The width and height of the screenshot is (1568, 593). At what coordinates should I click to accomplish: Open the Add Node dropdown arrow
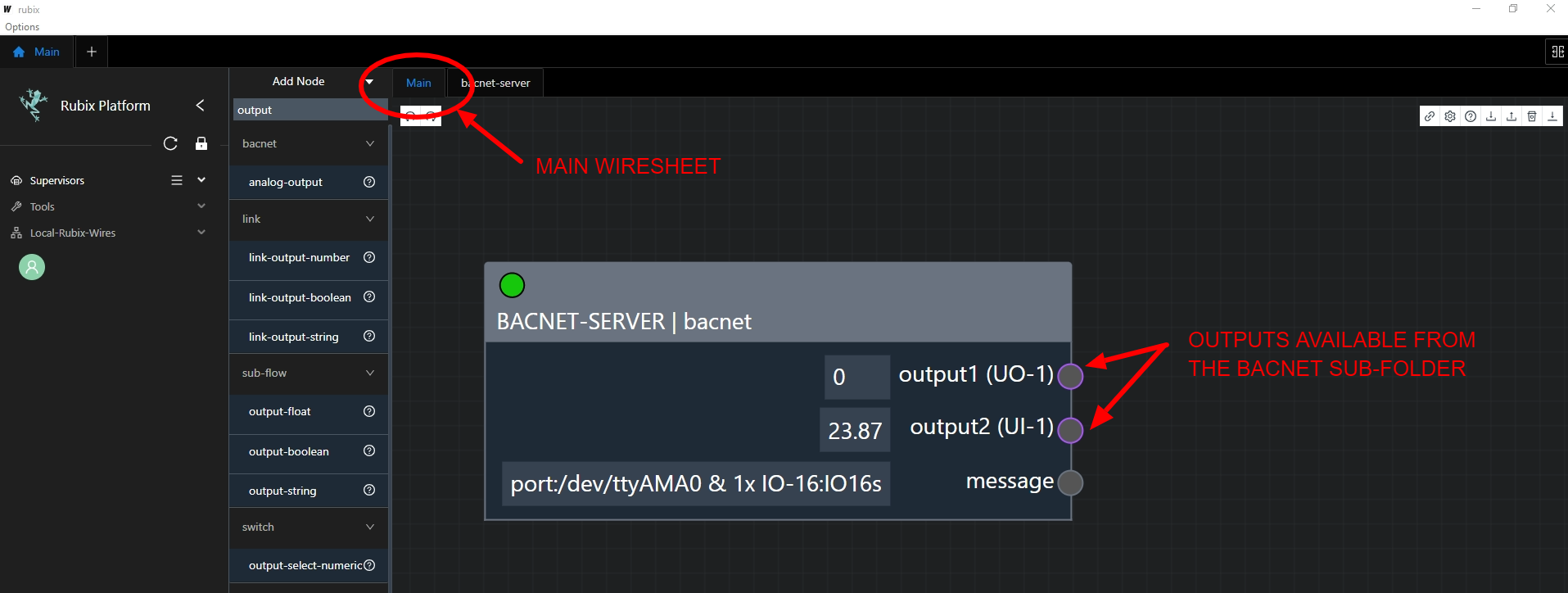(369, 81)
